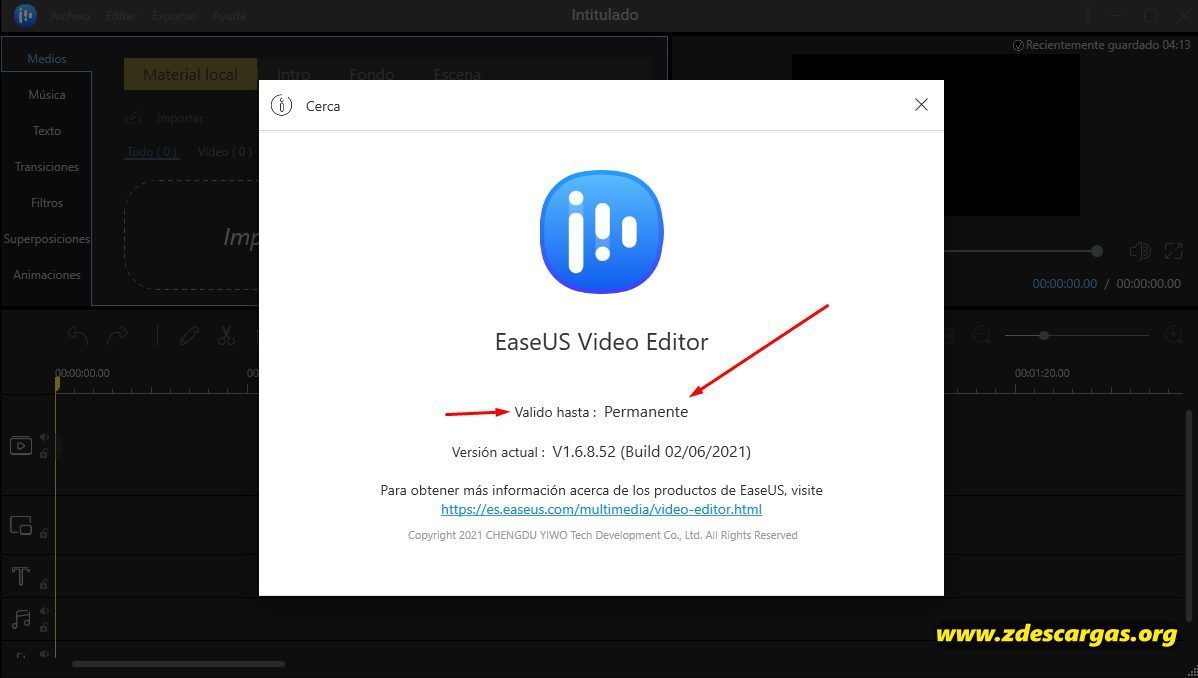This screenshot has width=1198, height=678.
Task: Click the blue current time 00:00:00.00
Action: click(1064, 284)
